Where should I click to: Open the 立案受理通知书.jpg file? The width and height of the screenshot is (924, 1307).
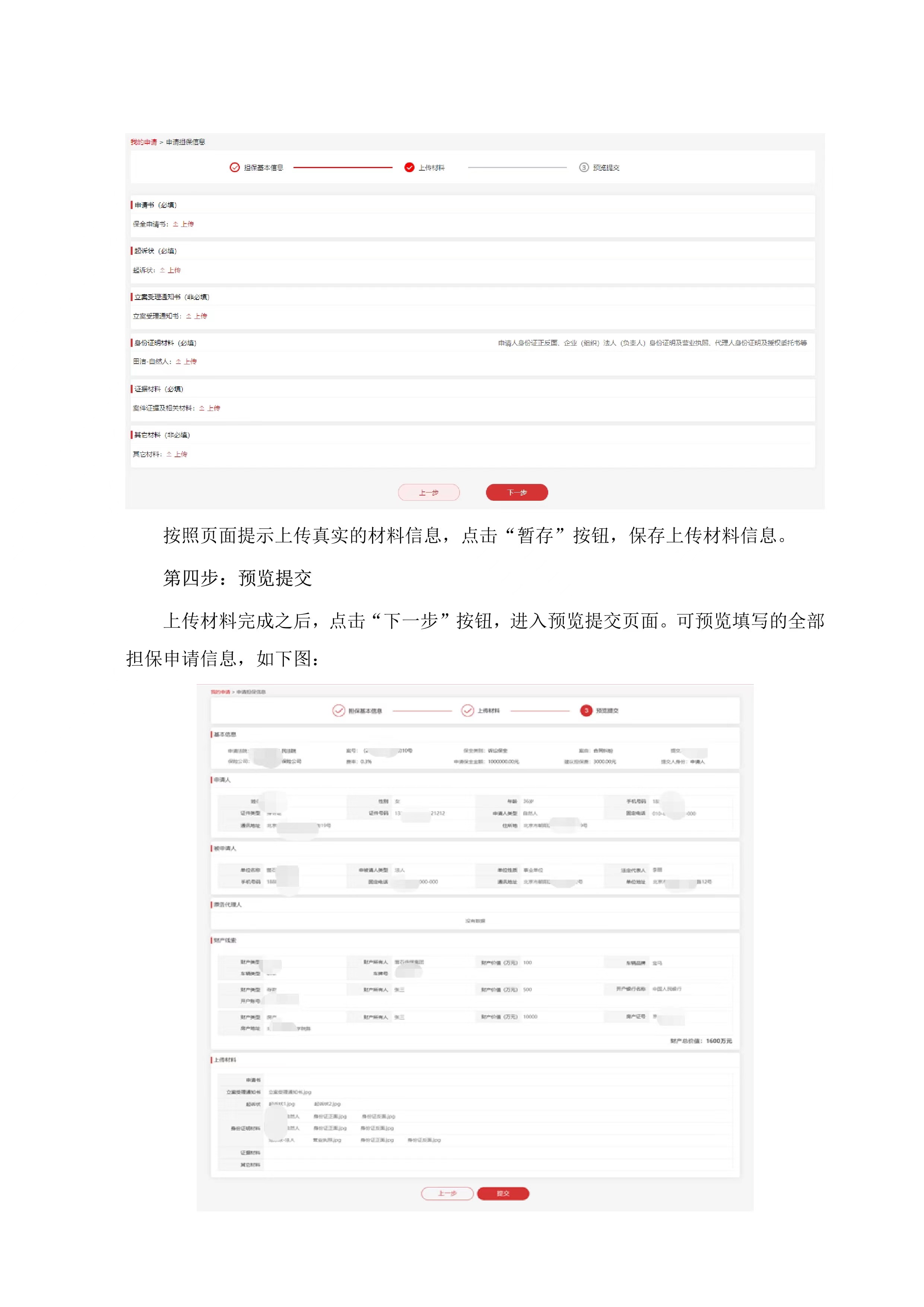click(x=290, y=1092)
